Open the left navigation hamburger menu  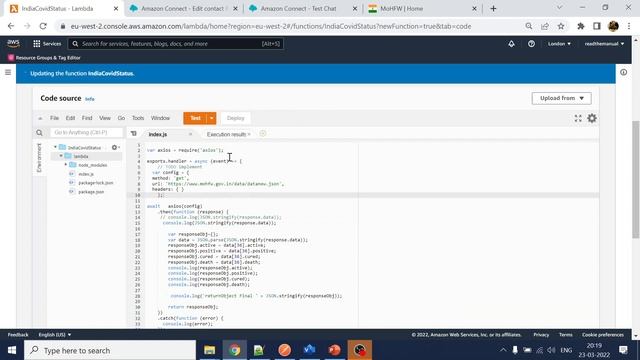pyautogui.click(x=8, y=72)
